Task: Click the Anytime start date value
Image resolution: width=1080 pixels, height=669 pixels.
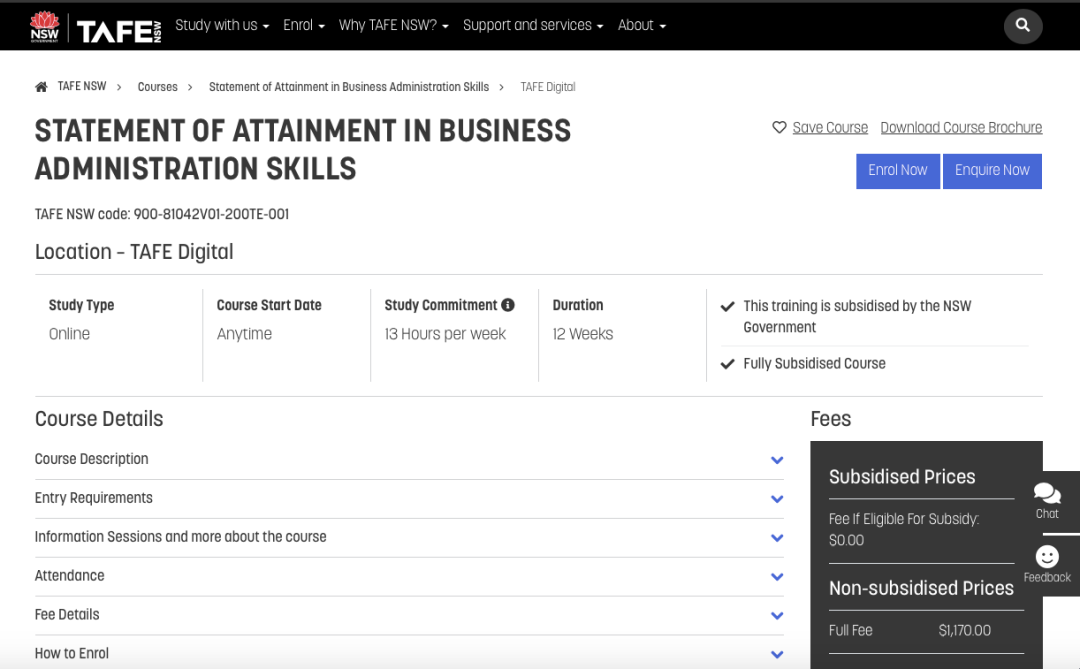Action: click(x=245, y=334)
